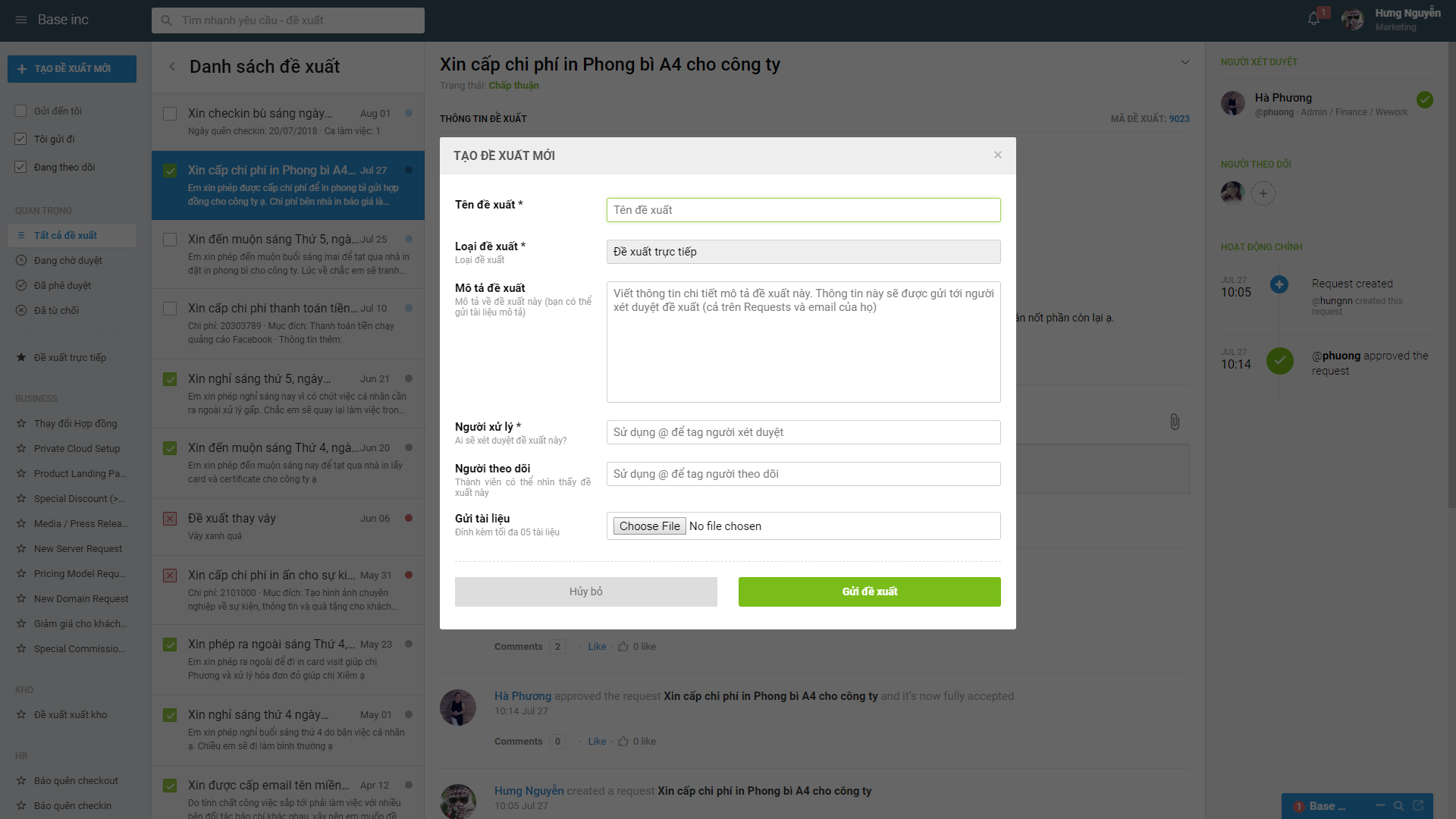
Task: Add a follower with the plus circle
Action: point(1263,193)
